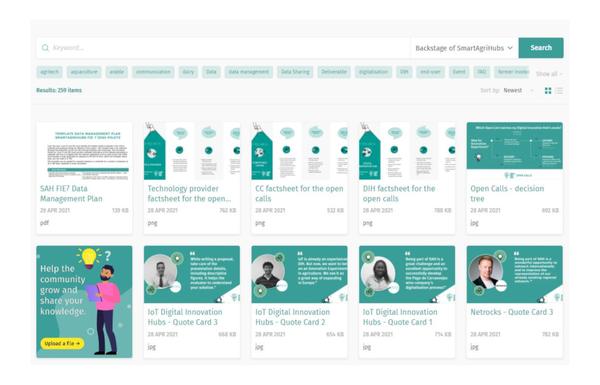The width and height of the screenshot is (600, 385).
Task: Select the Data Sharing tag
Action: (295, 72)
